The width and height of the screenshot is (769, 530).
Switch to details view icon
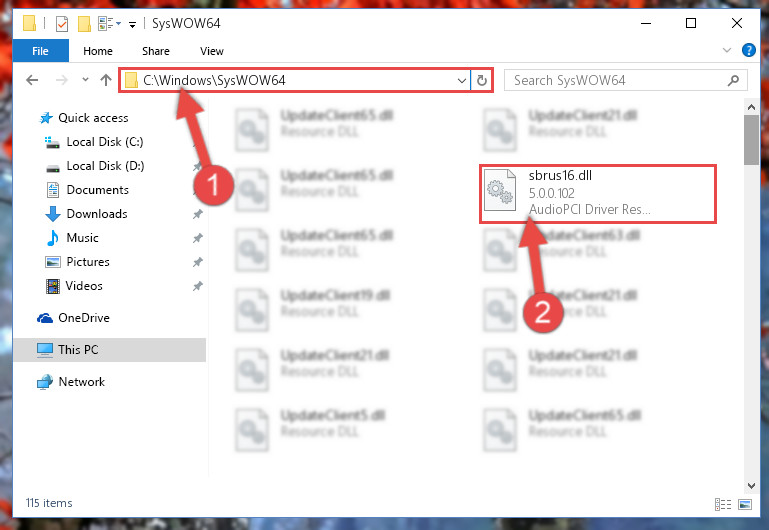coord(723,504)
